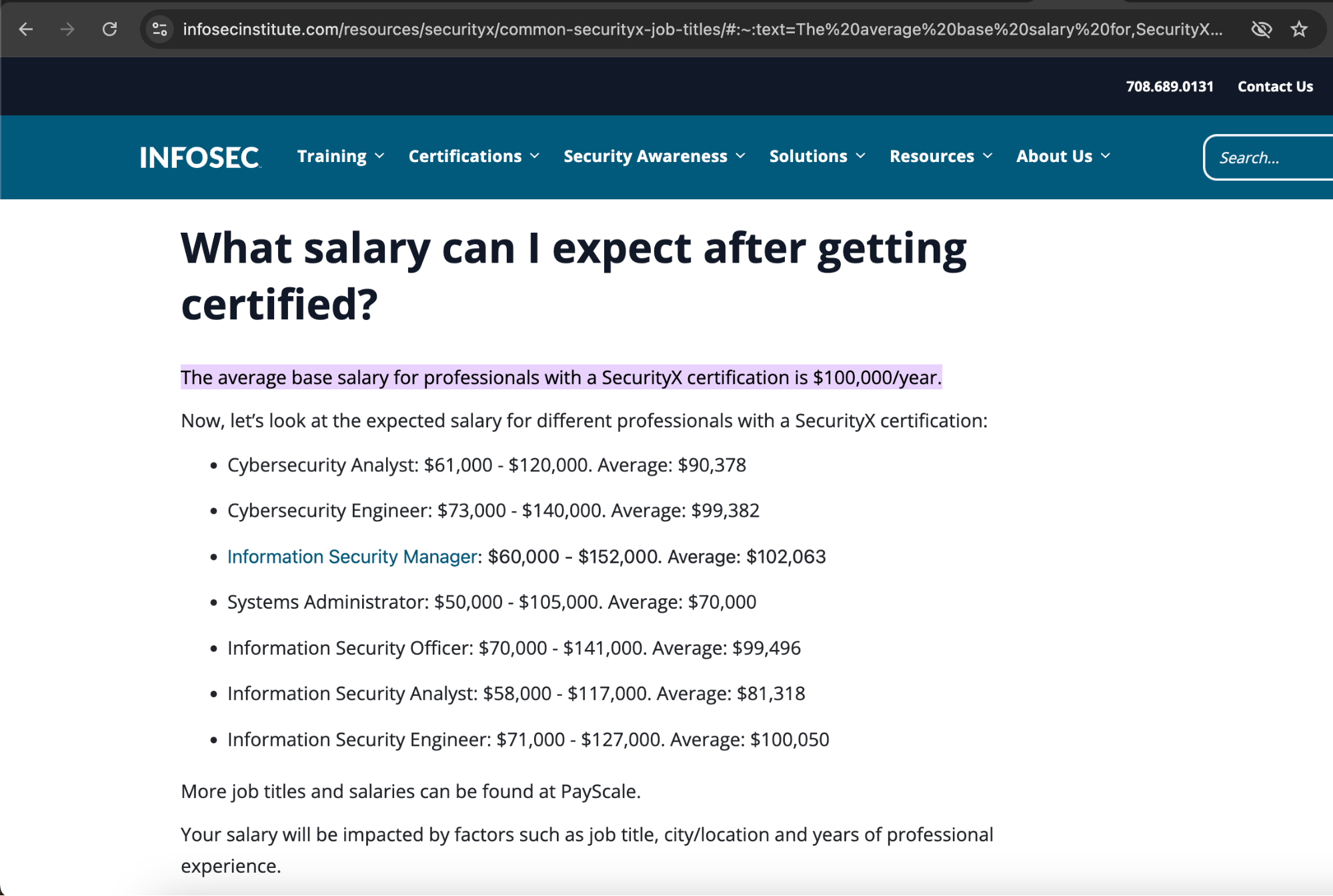Viewport: 1333px width, 896px height.
Task: Click the Information Security Officer salary line
Action: (x=514, y=648)
